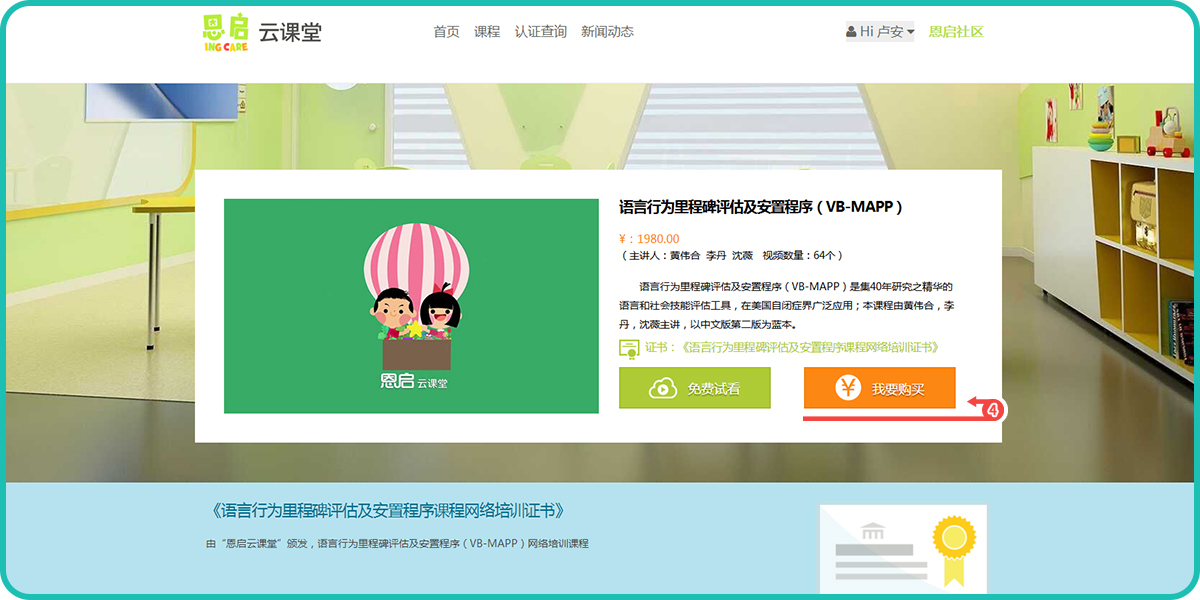Click the user avatar icon beside Hi 卢安
This screenshot has width=1200, height=600.
851,32
